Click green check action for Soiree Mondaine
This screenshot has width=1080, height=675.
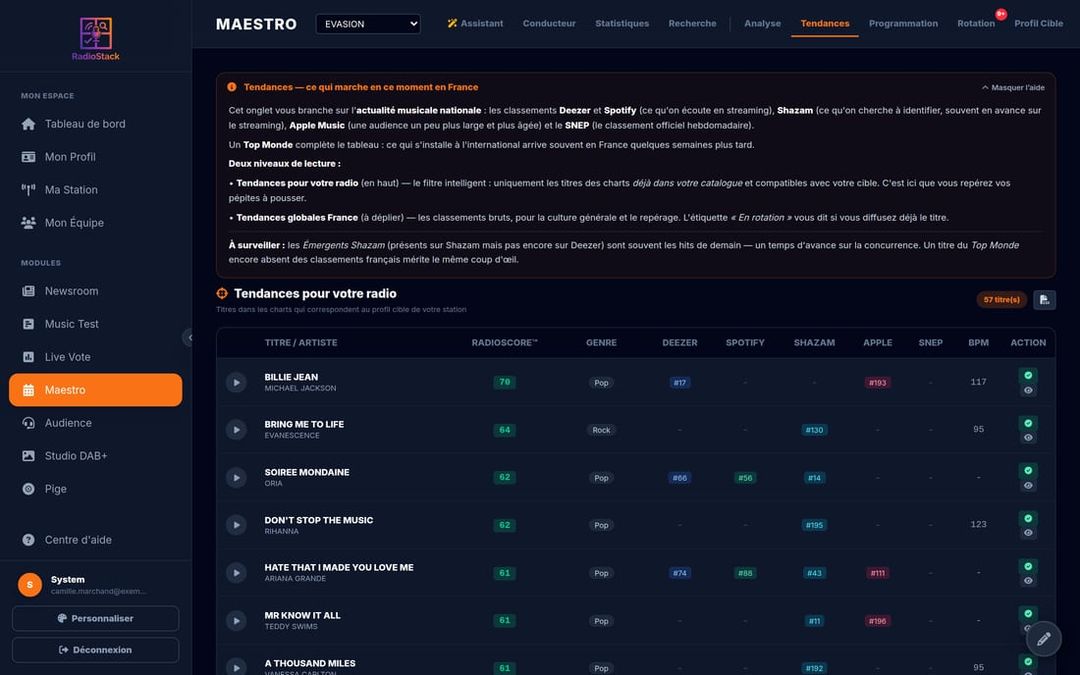tap(1028, 470)
